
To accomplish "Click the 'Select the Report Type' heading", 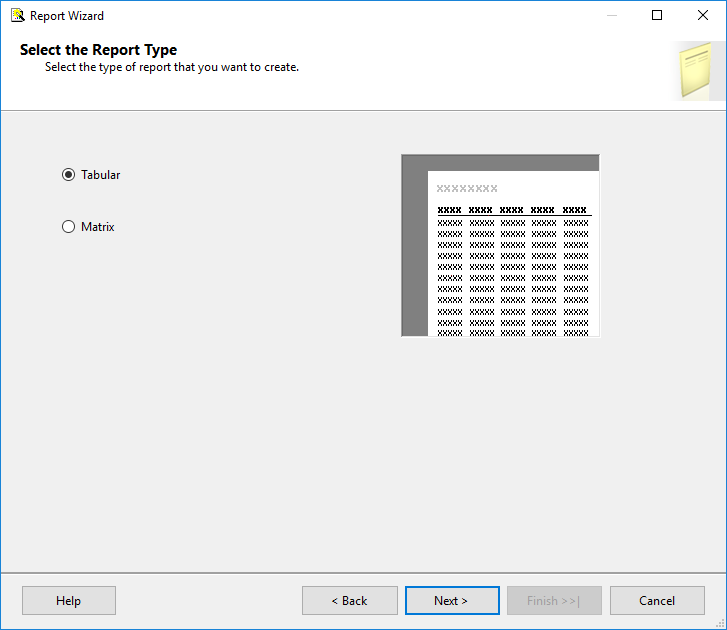I will [98, 50].
